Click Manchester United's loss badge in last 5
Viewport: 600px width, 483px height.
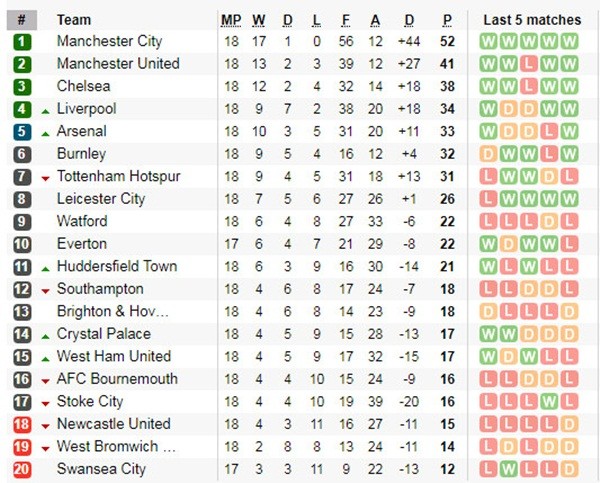pyautogui.click(x=529, y=64)
